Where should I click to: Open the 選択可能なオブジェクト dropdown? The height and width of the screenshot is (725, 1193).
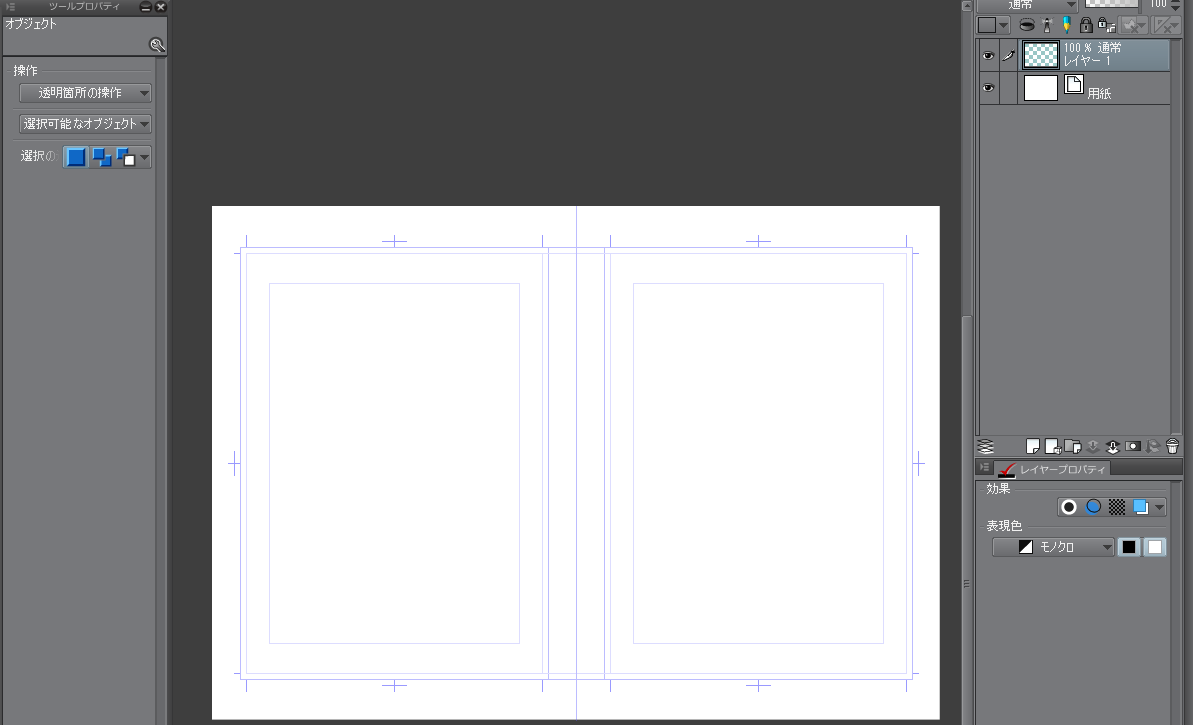(85, 123)
